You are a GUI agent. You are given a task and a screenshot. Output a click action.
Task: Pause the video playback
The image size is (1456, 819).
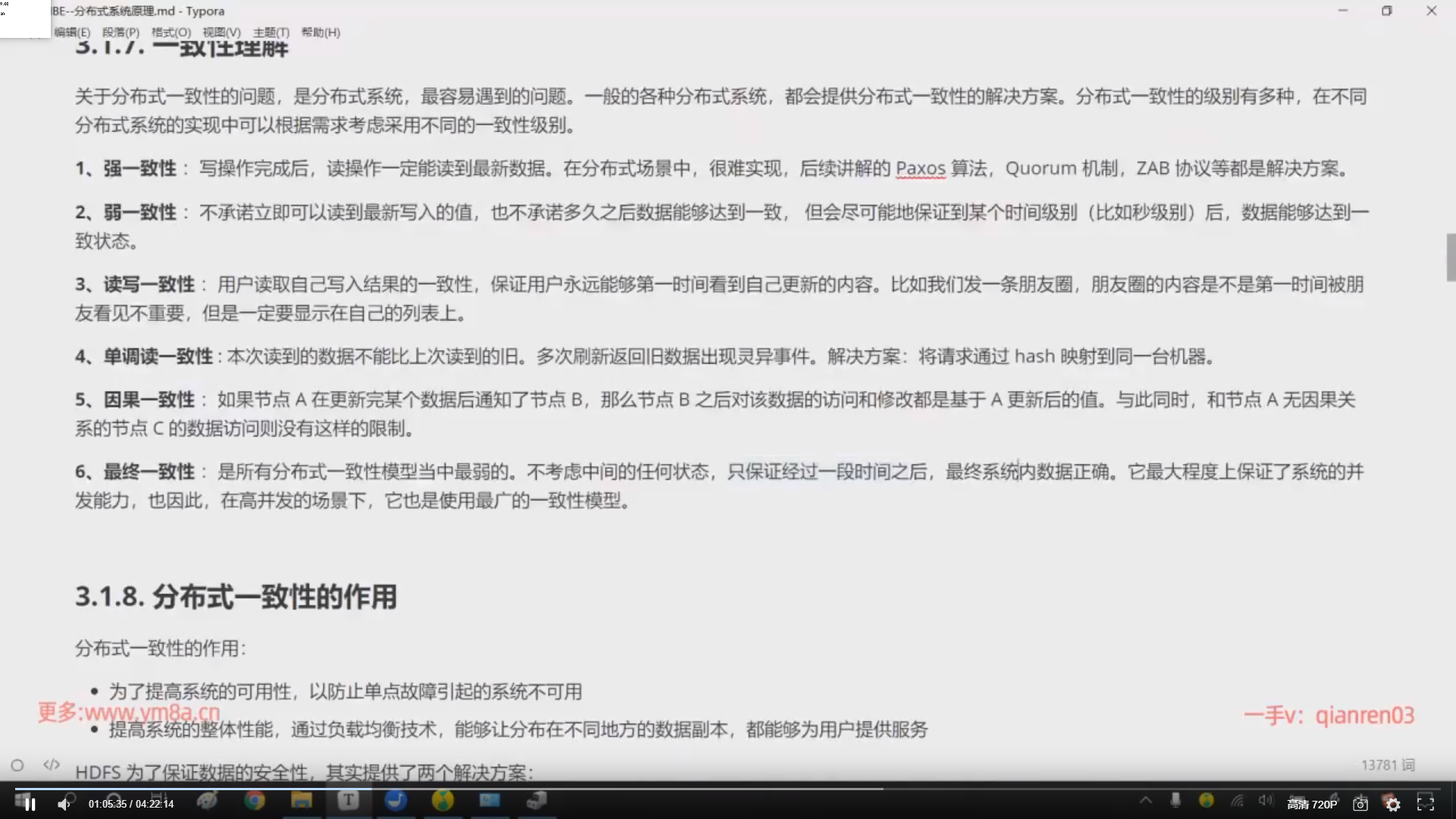pyautogui.click(x=30, y=804)
